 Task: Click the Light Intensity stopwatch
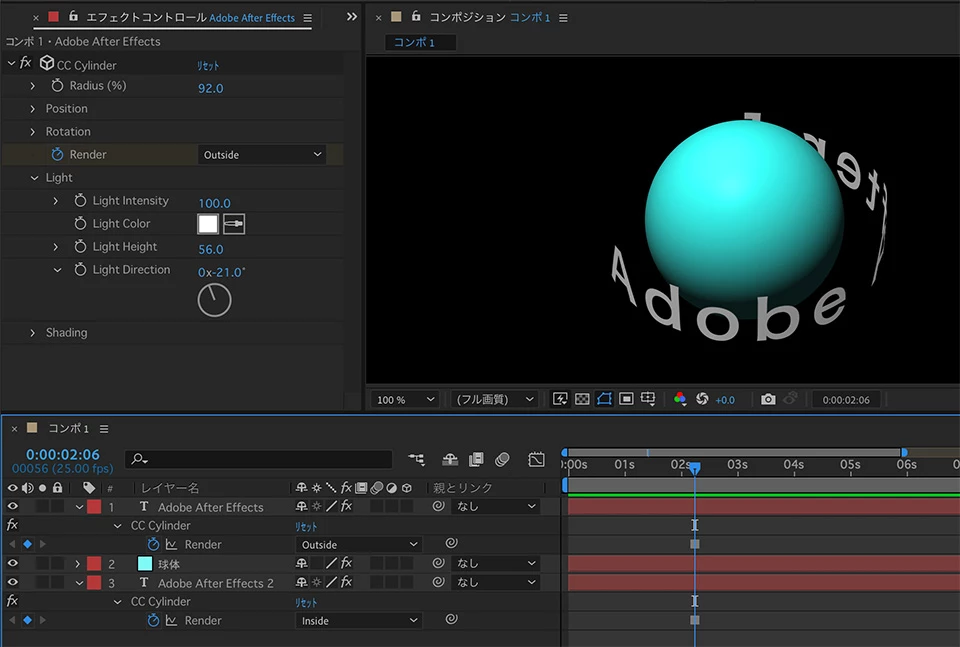[x=80, y=201]
